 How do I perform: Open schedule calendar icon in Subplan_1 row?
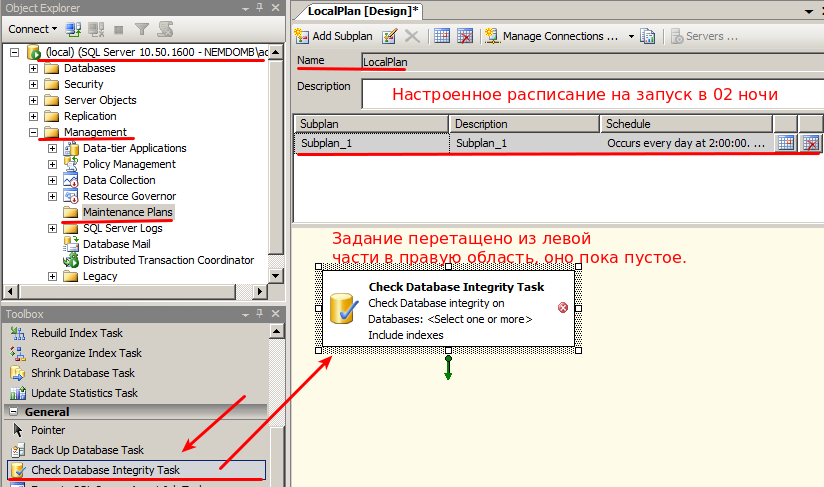(786, 143)
